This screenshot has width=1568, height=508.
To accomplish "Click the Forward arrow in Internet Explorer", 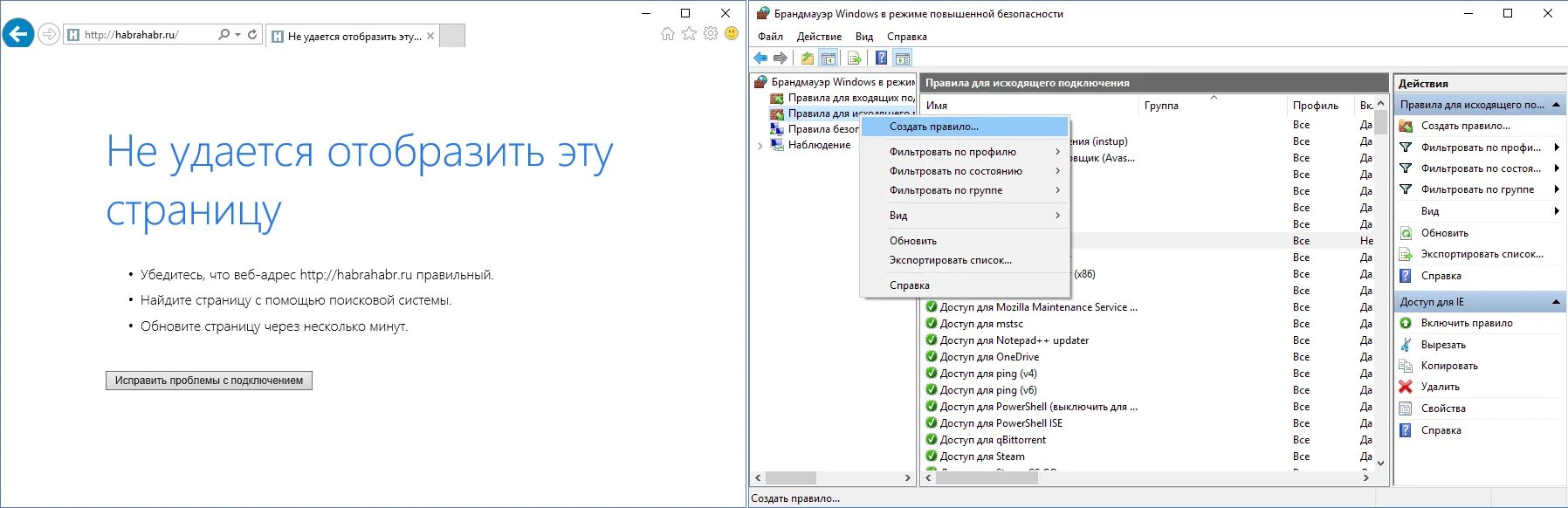I will (50, 35).
